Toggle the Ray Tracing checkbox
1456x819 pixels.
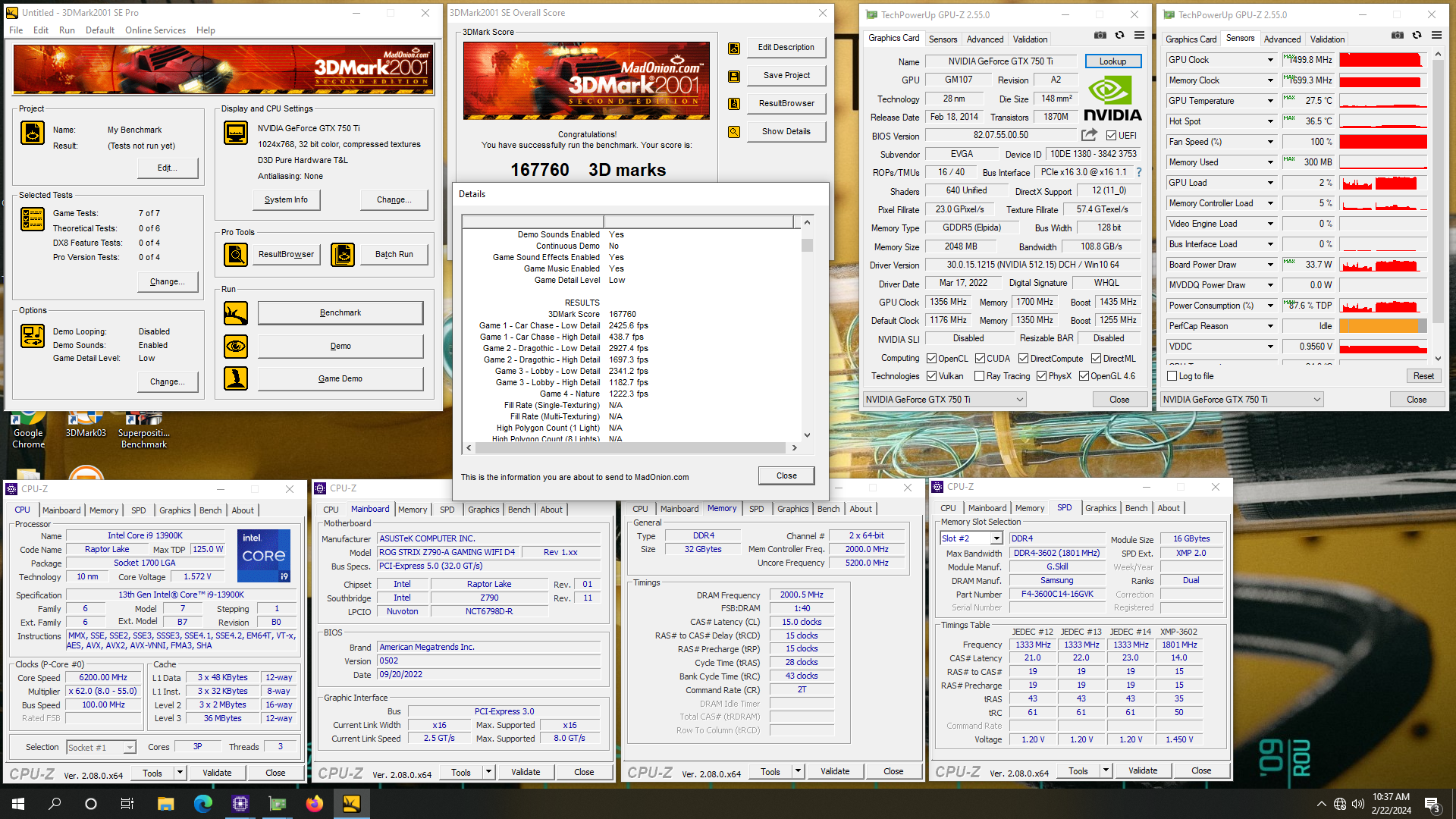[980, 376]
